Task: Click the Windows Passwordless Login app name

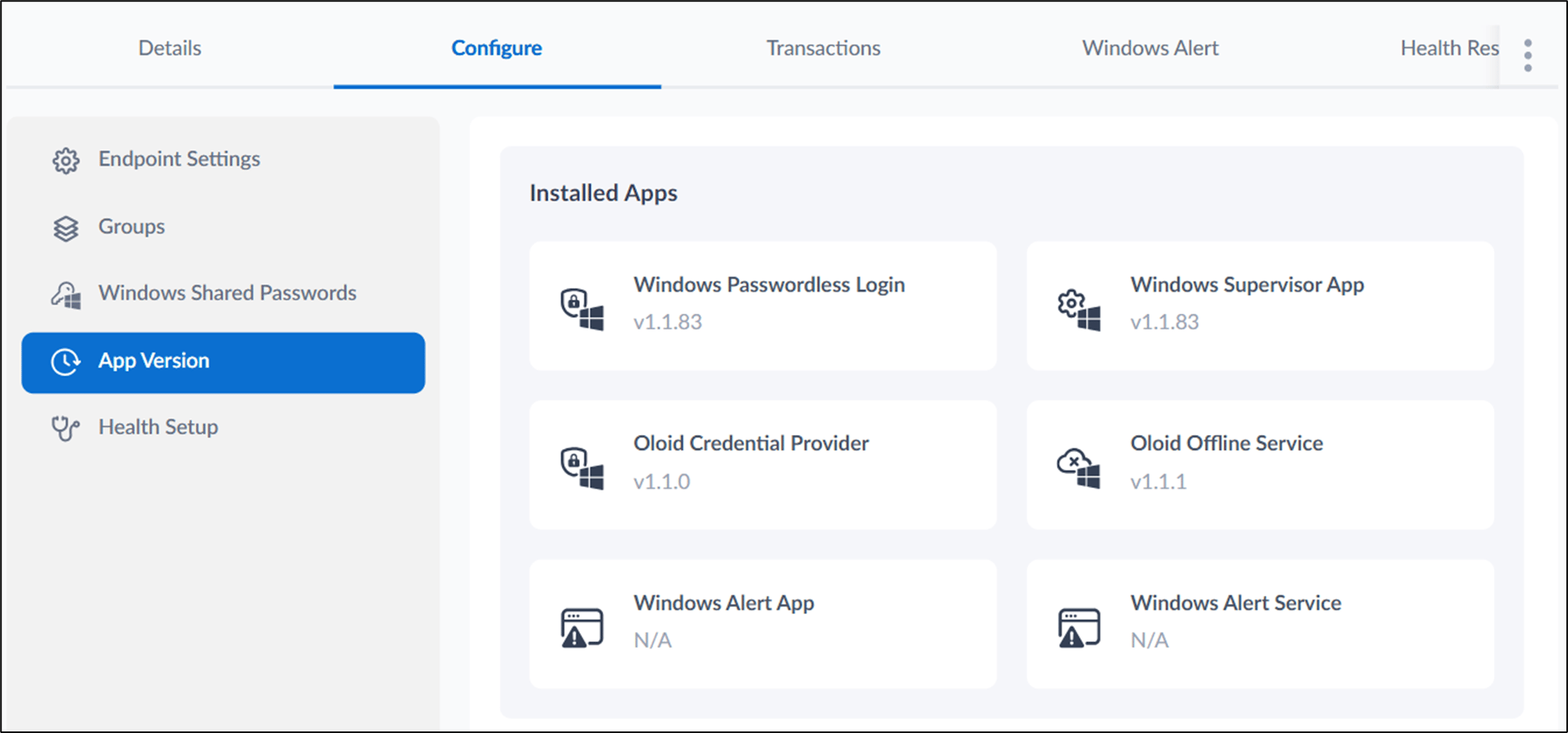Action: (769, 285)
